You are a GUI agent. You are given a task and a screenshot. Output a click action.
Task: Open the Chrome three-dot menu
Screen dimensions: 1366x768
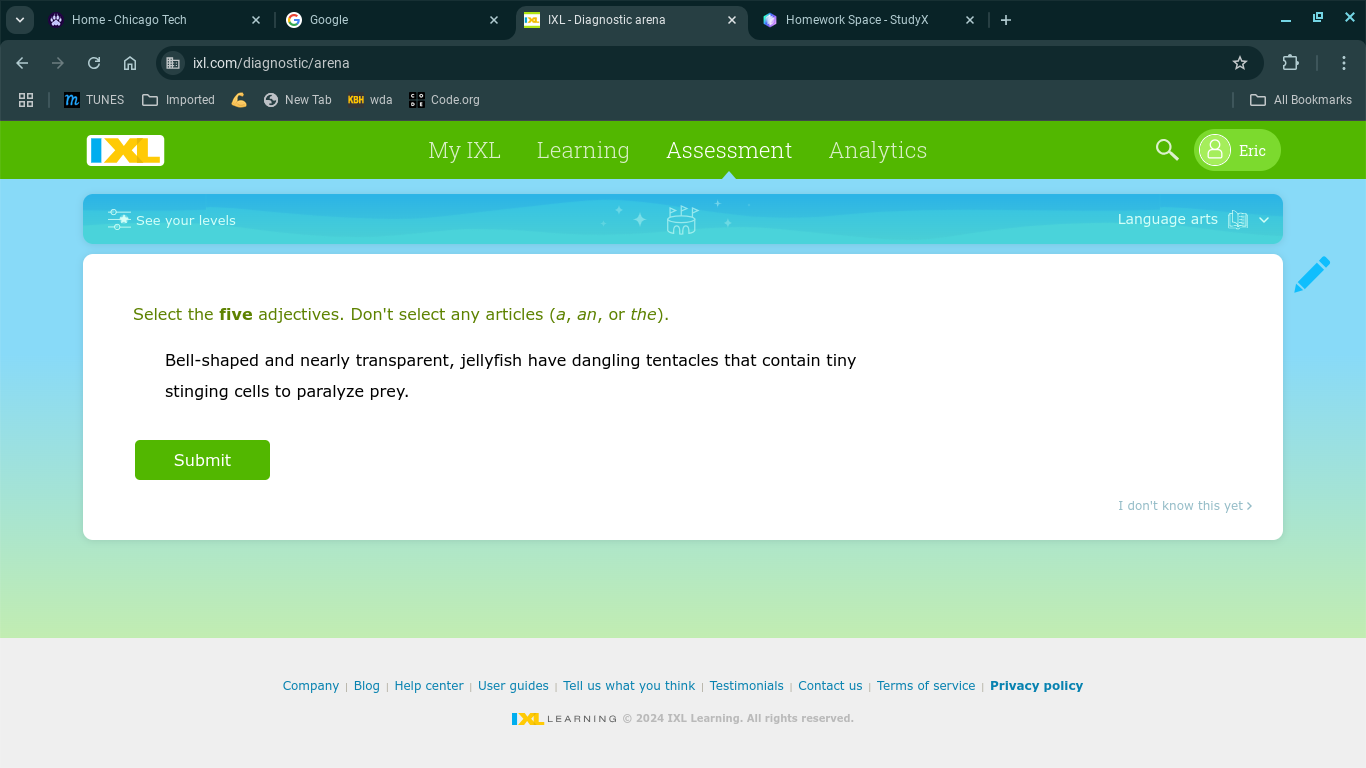click(x=1344, y=63)
